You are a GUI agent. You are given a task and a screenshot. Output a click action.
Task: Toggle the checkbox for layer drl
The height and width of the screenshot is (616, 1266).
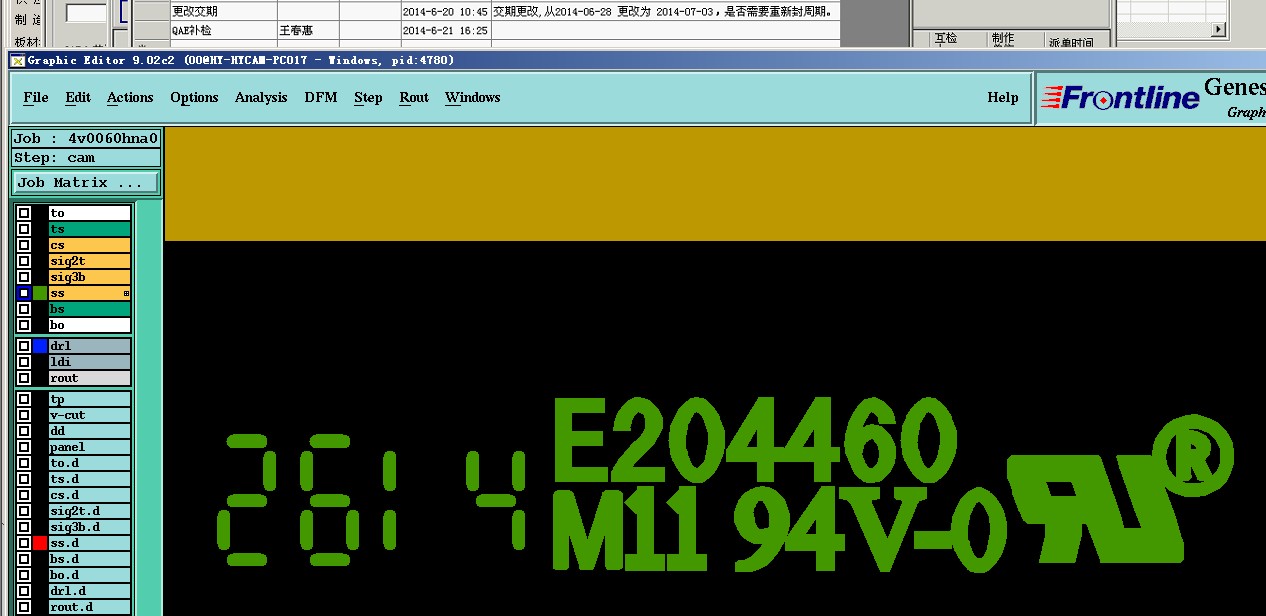click(x=24, y=346)
